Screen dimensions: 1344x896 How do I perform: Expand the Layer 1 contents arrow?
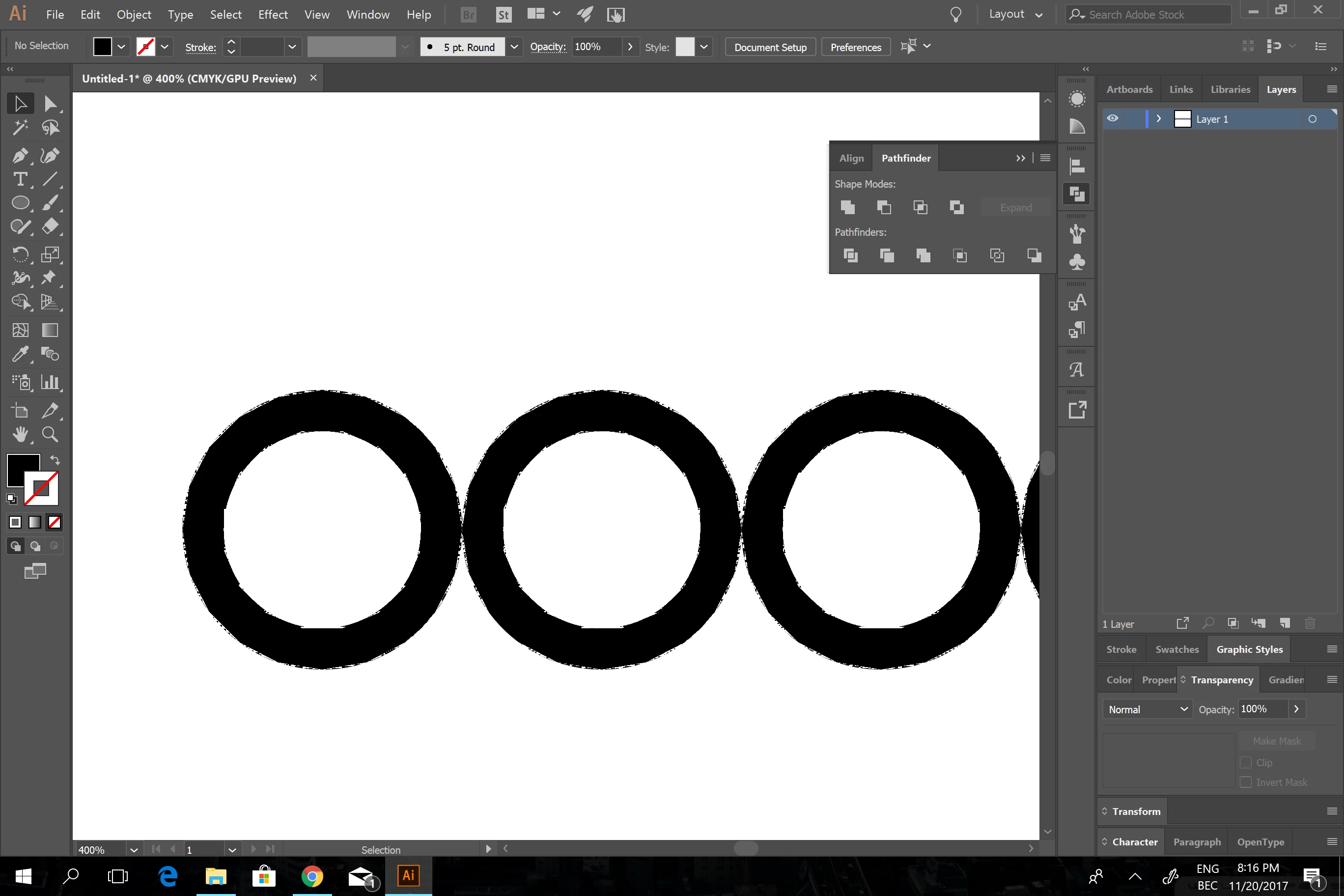(x=1158, y=119)
